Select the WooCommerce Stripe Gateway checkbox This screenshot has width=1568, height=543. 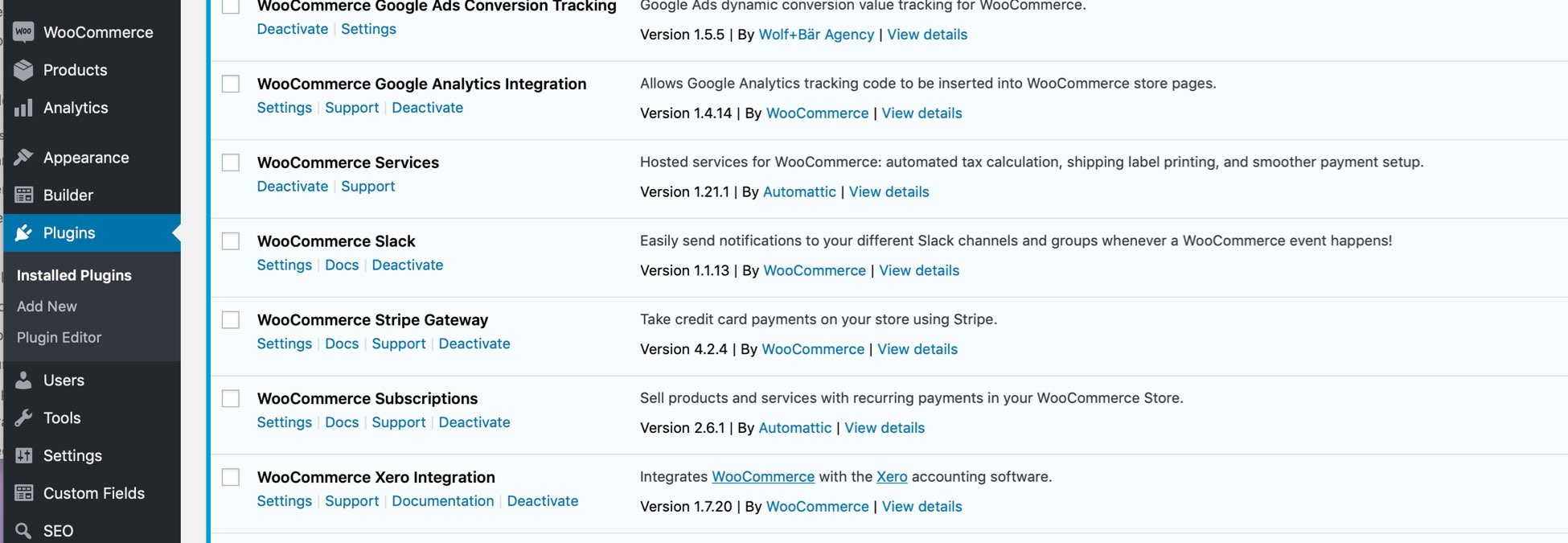231,320
